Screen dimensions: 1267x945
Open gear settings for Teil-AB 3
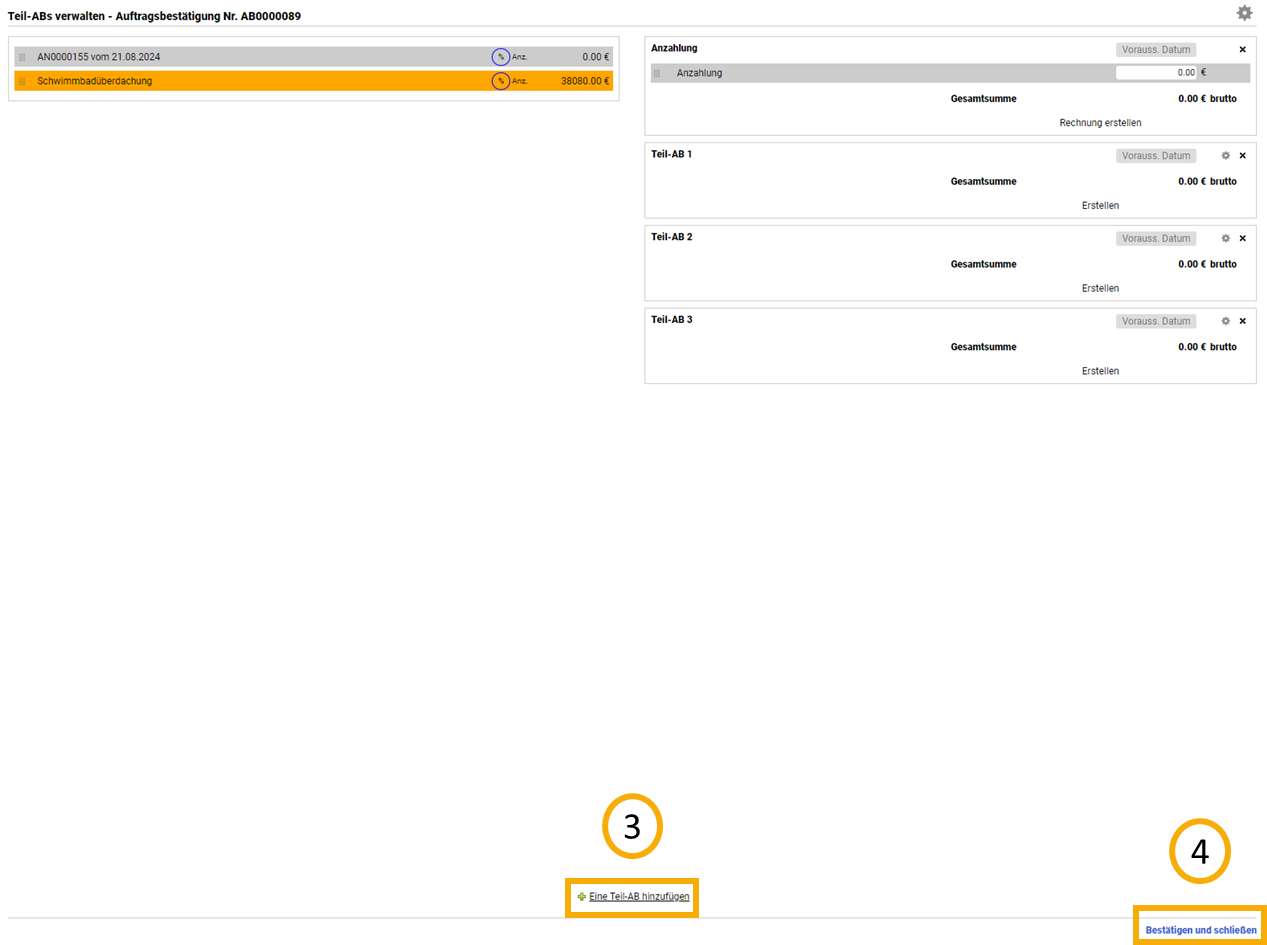(1225, 322)
